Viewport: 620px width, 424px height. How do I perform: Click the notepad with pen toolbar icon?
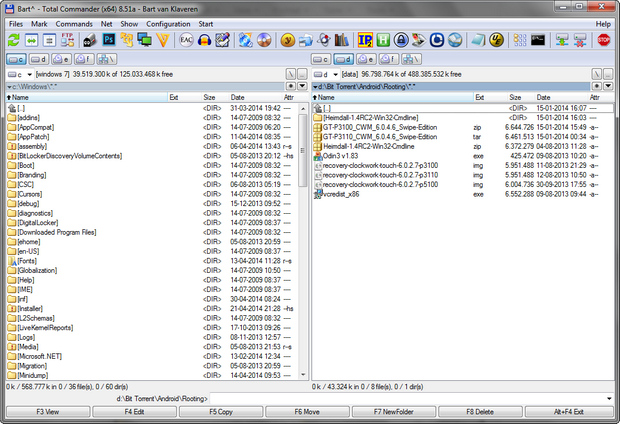coord(223,40)
